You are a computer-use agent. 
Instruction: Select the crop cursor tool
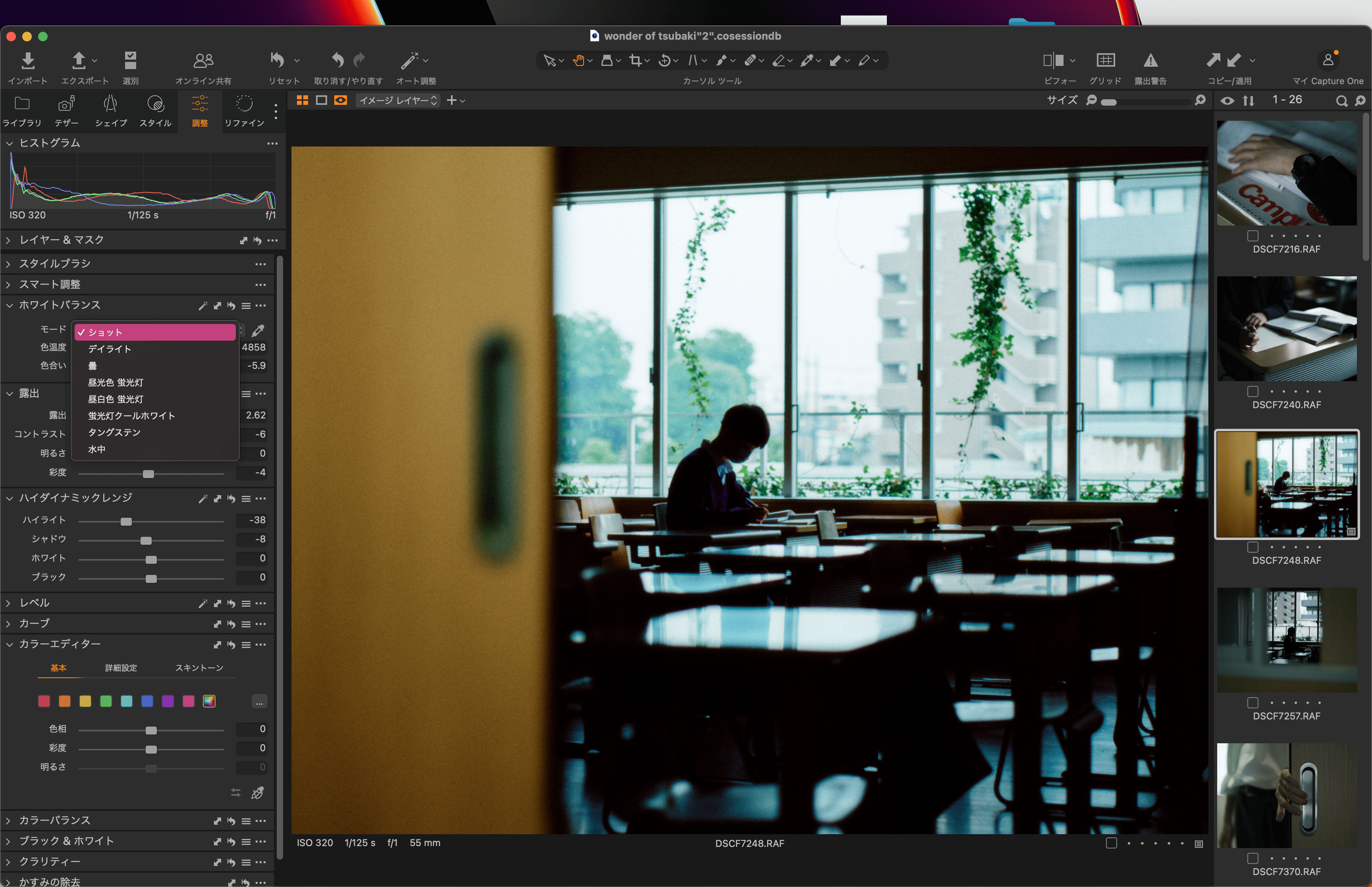636,60
